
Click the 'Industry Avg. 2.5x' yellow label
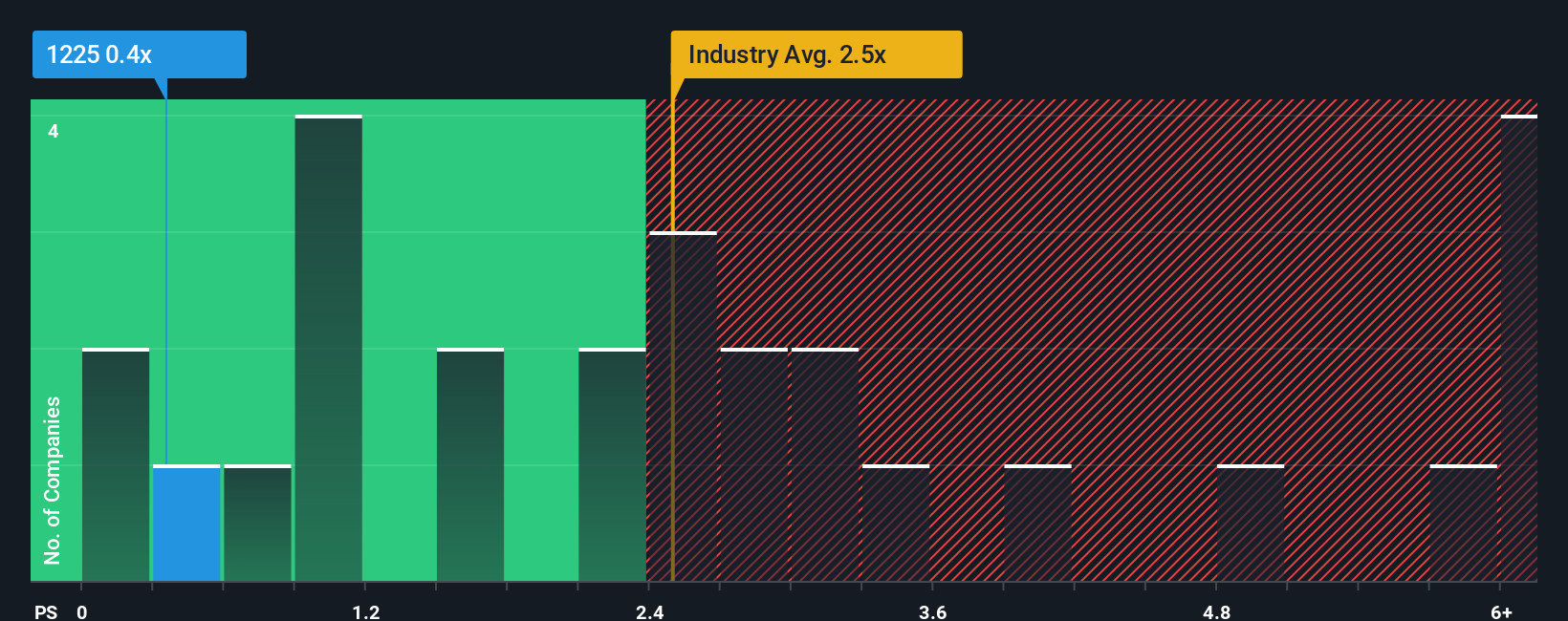click(817, 54)
